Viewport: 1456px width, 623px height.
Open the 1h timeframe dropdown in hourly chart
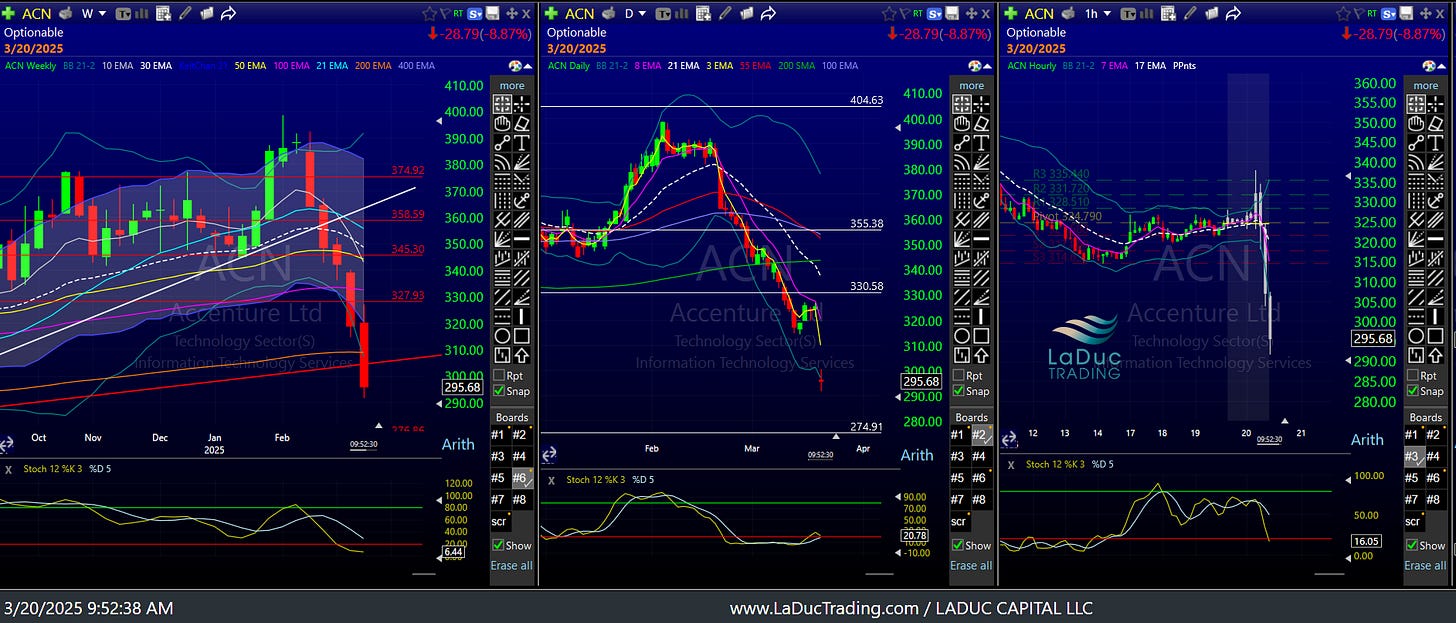tap(1098, 14)
